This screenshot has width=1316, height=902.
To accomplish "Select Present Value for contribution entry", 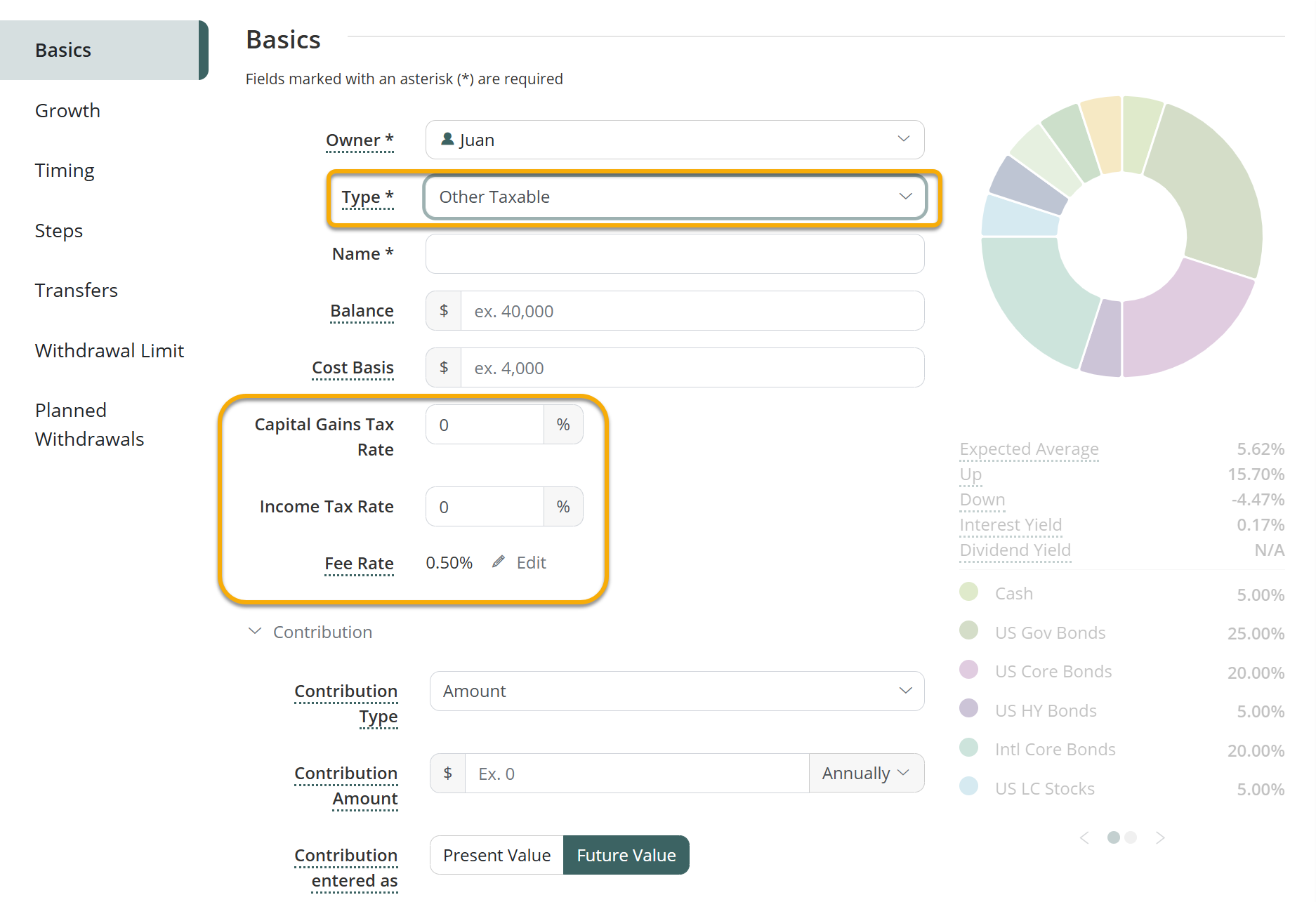I will tap(496, 855).
